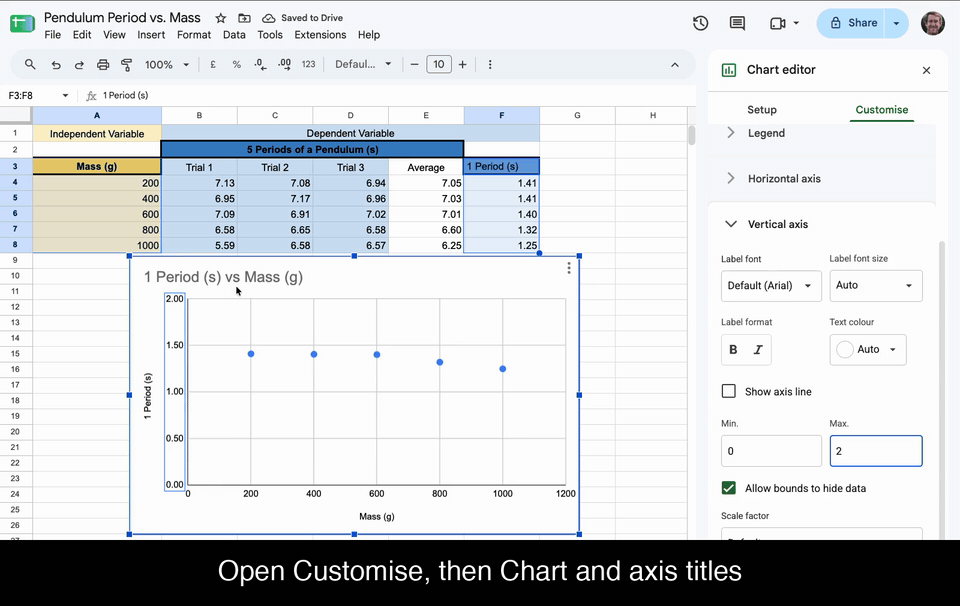960x606 pixels.
Task: Open the Tools menu
Action: [x=270, y=35]
